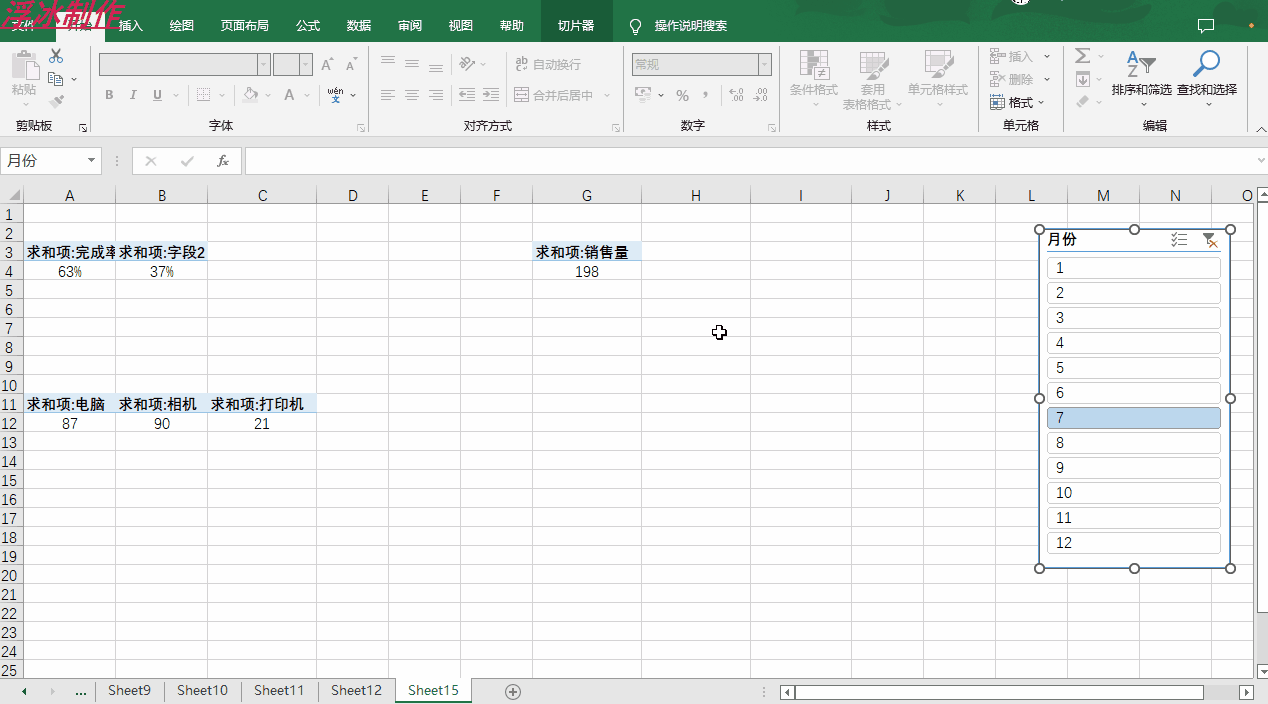Click the add new sheet plus button

(x=513, y=691)
